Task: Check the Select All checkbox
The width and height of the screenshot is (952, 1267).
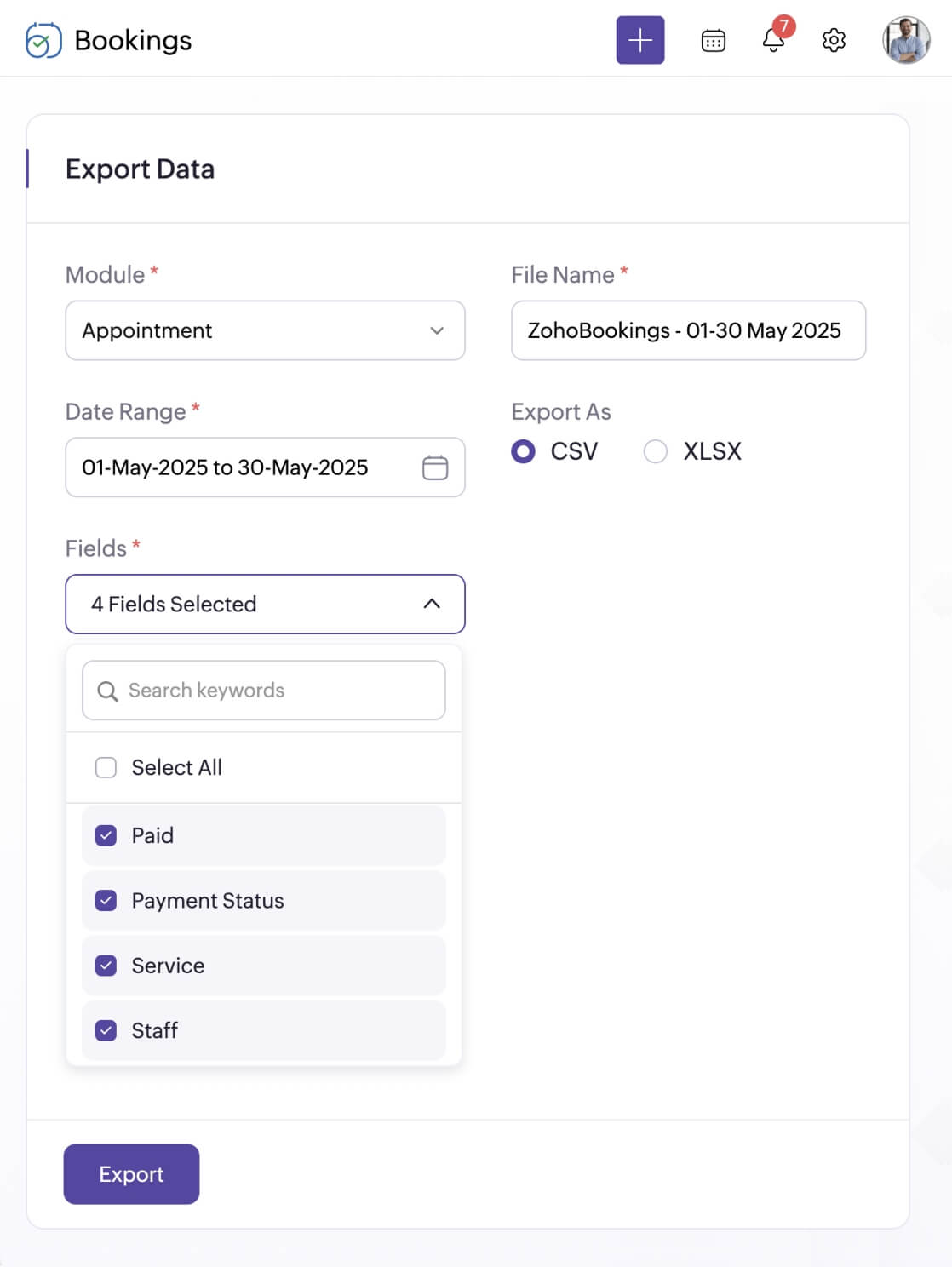Action: (106, 767)
